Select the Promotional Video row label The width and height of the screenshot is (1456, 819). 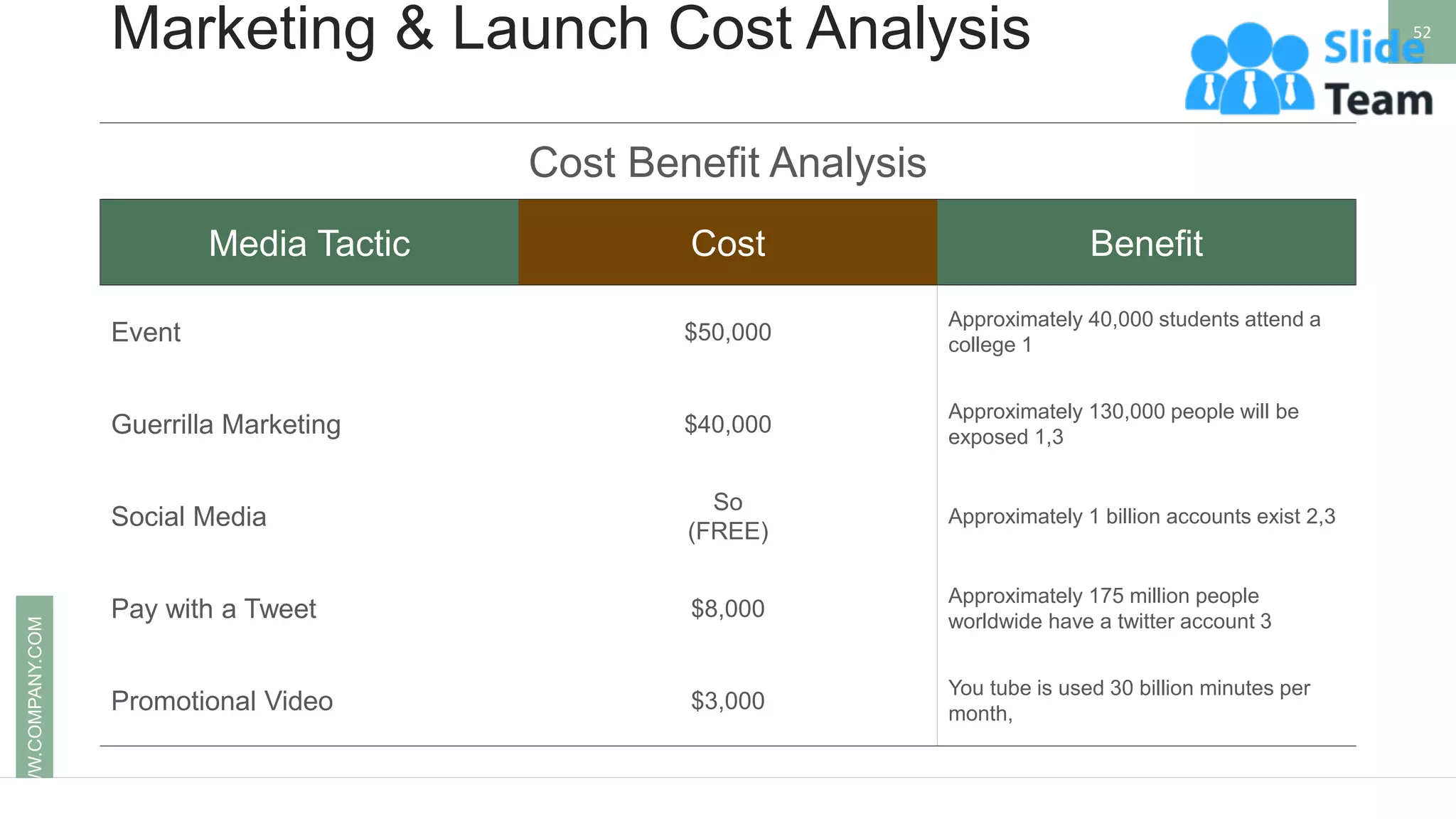[222, 701]
